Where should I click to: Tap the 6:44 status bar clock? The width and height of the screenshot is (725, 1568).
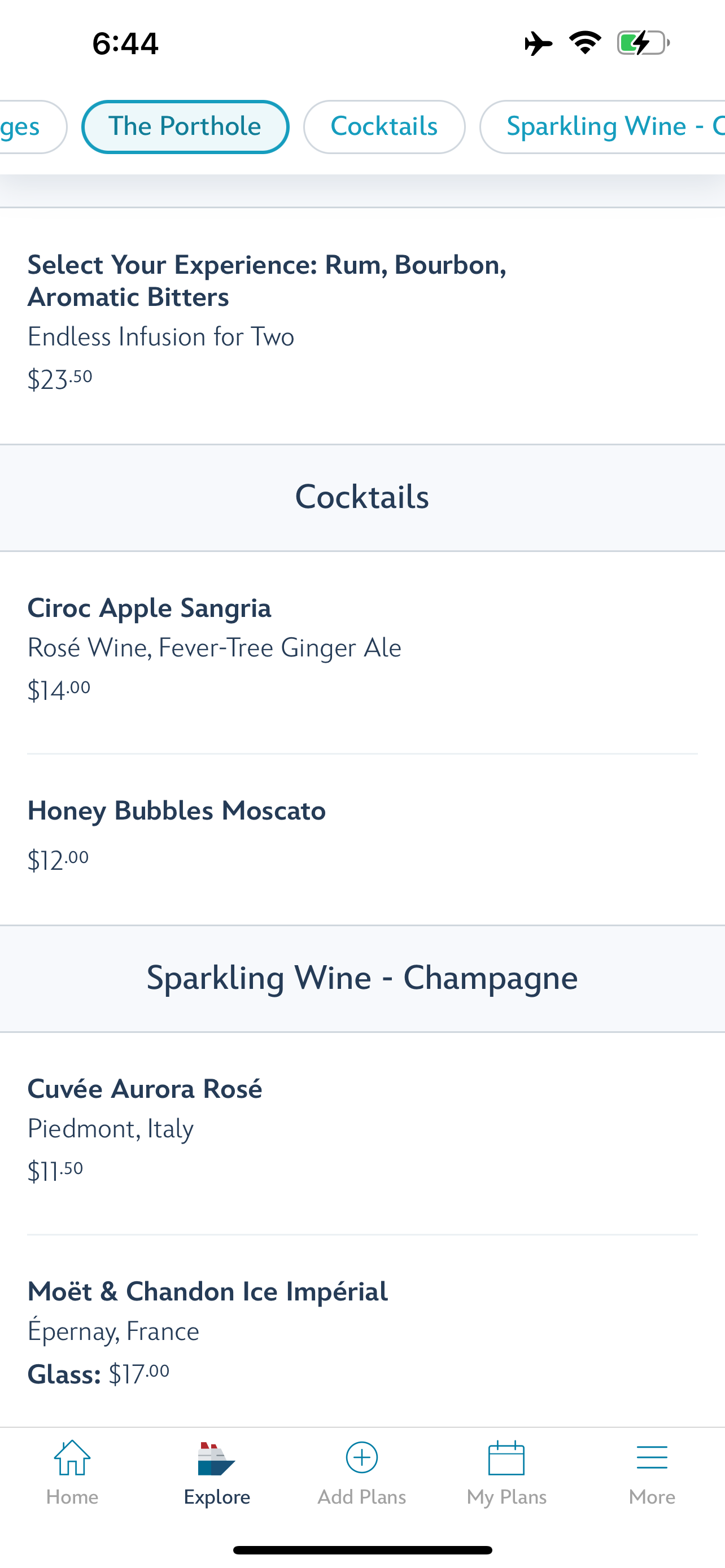pyautogui.click(x=125, y=44)
